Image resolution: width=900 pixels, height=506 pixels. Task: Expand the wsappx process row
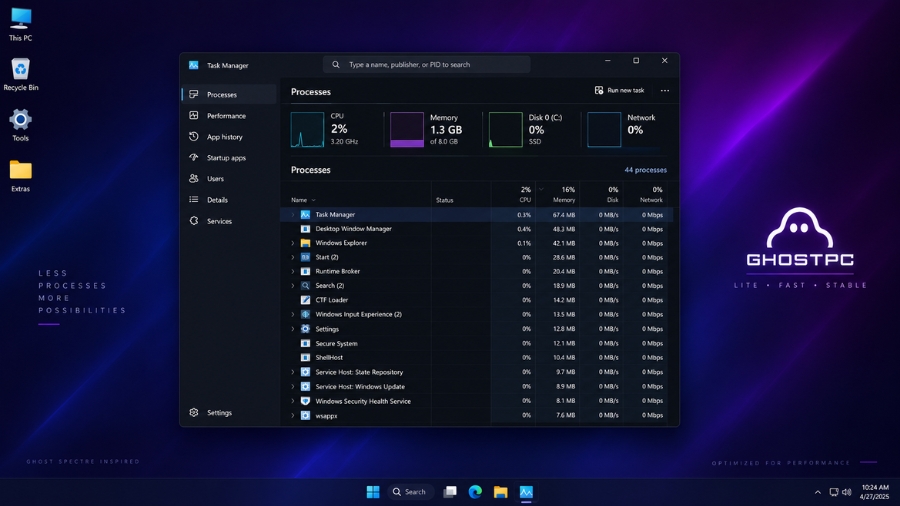293,416
